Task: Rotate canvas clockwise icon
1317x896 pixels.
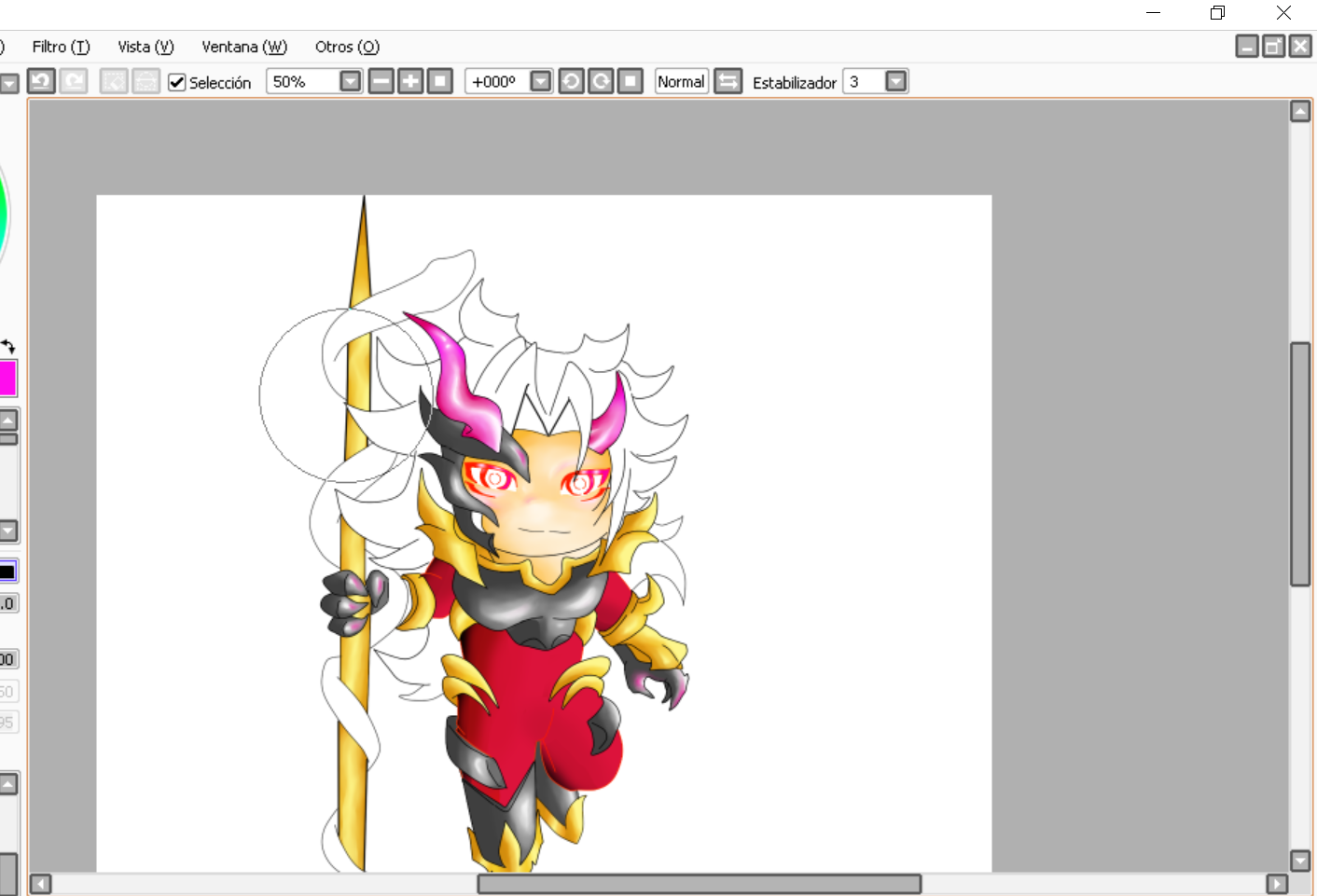Action: tap(602, 81)
